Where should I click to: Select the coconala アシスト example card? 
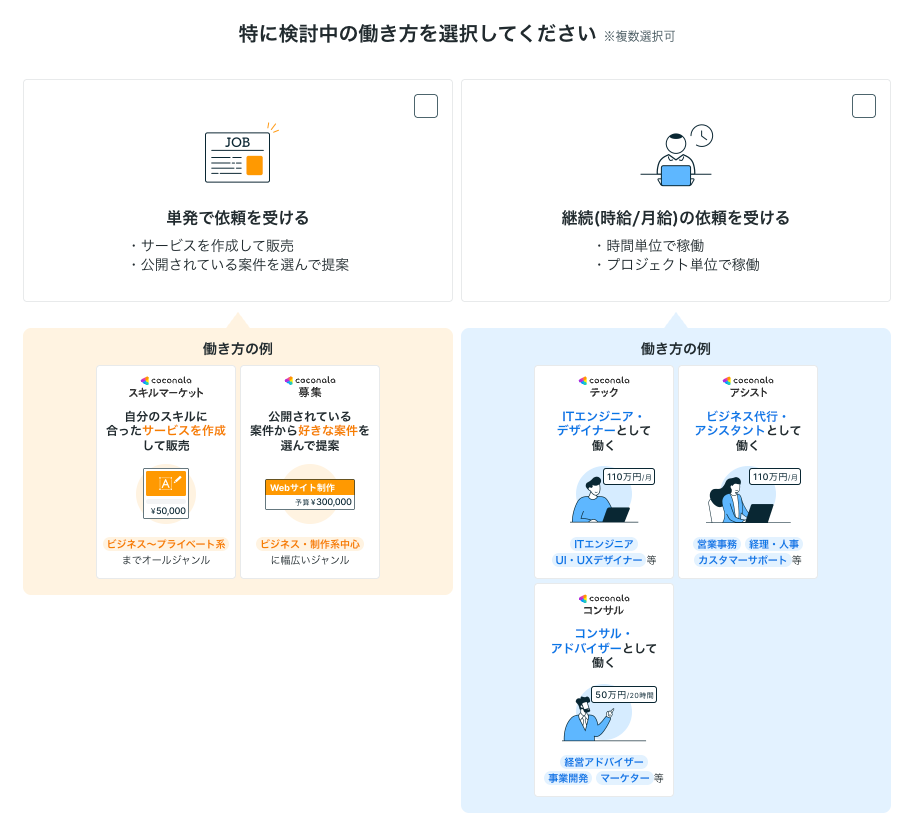coord(748,471)
